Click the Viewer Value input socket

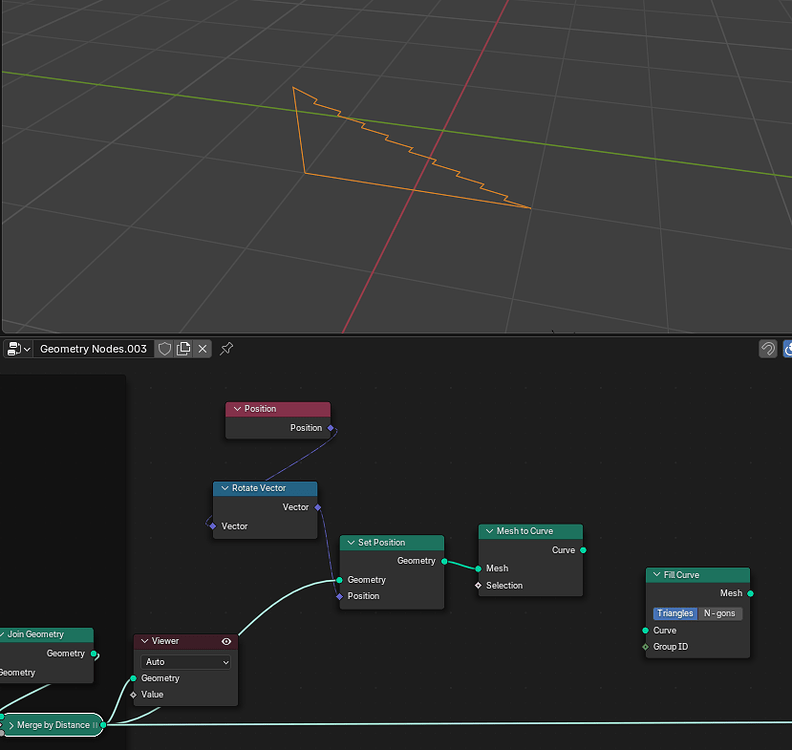tap(133, 695)
